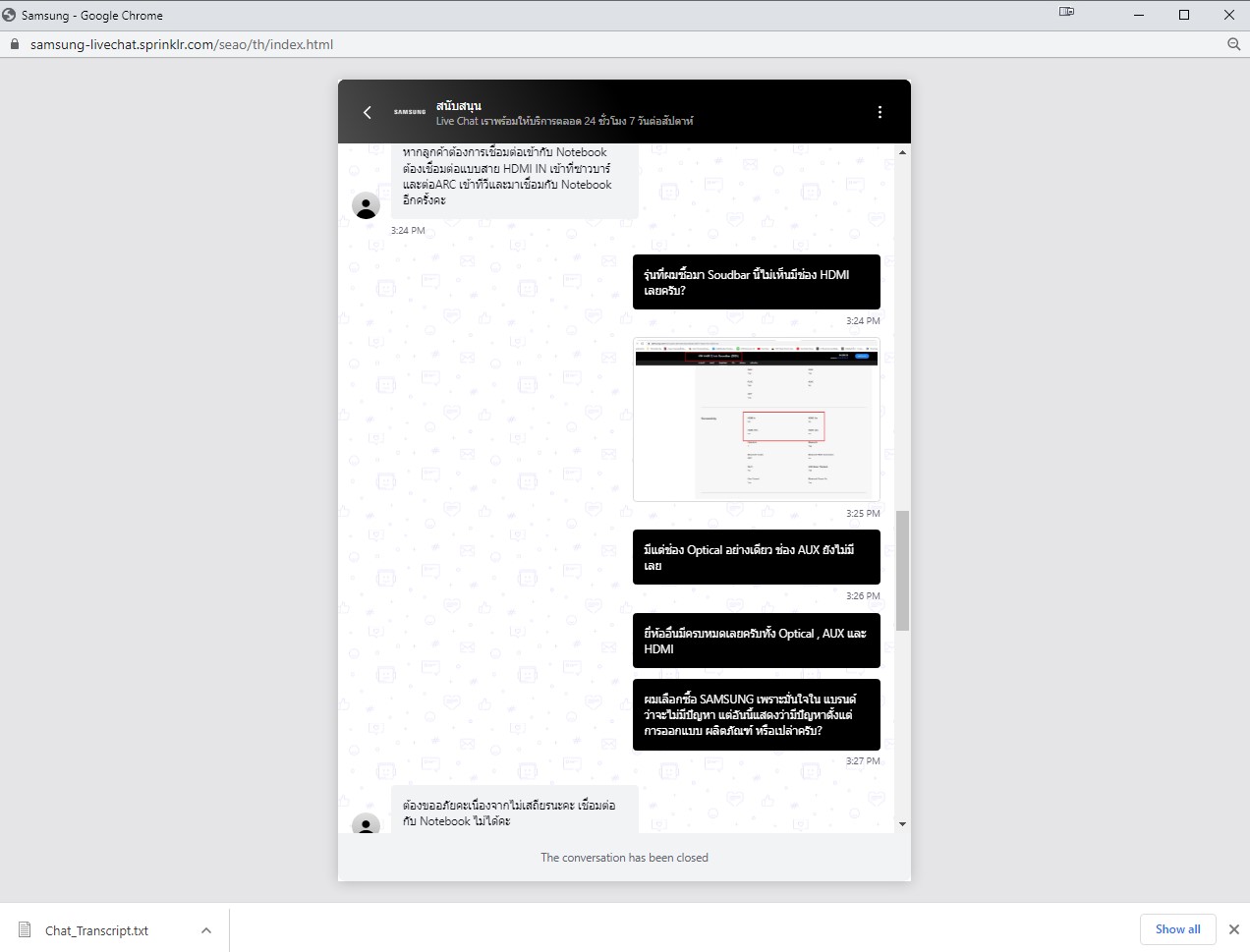Click the agent message about HDMI IN
This screenshot has height=952, width=1250.
tap(515, 182)
